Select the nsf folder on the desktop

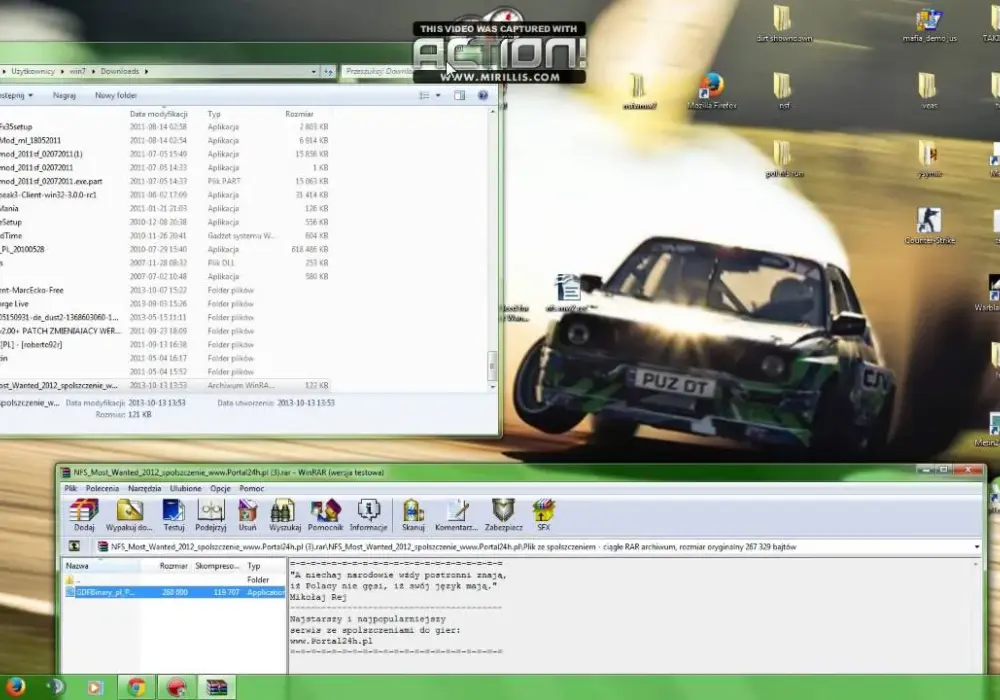[784, 91]
